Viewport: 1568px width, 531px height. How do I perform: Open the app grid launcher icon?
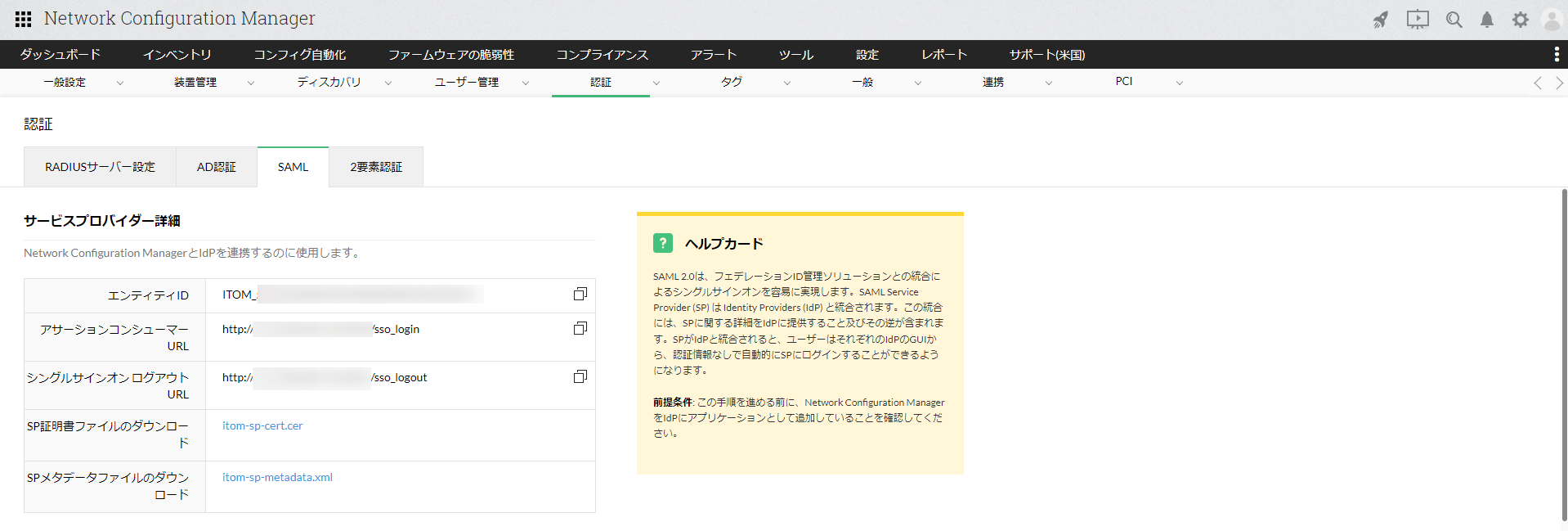[23, 19]
